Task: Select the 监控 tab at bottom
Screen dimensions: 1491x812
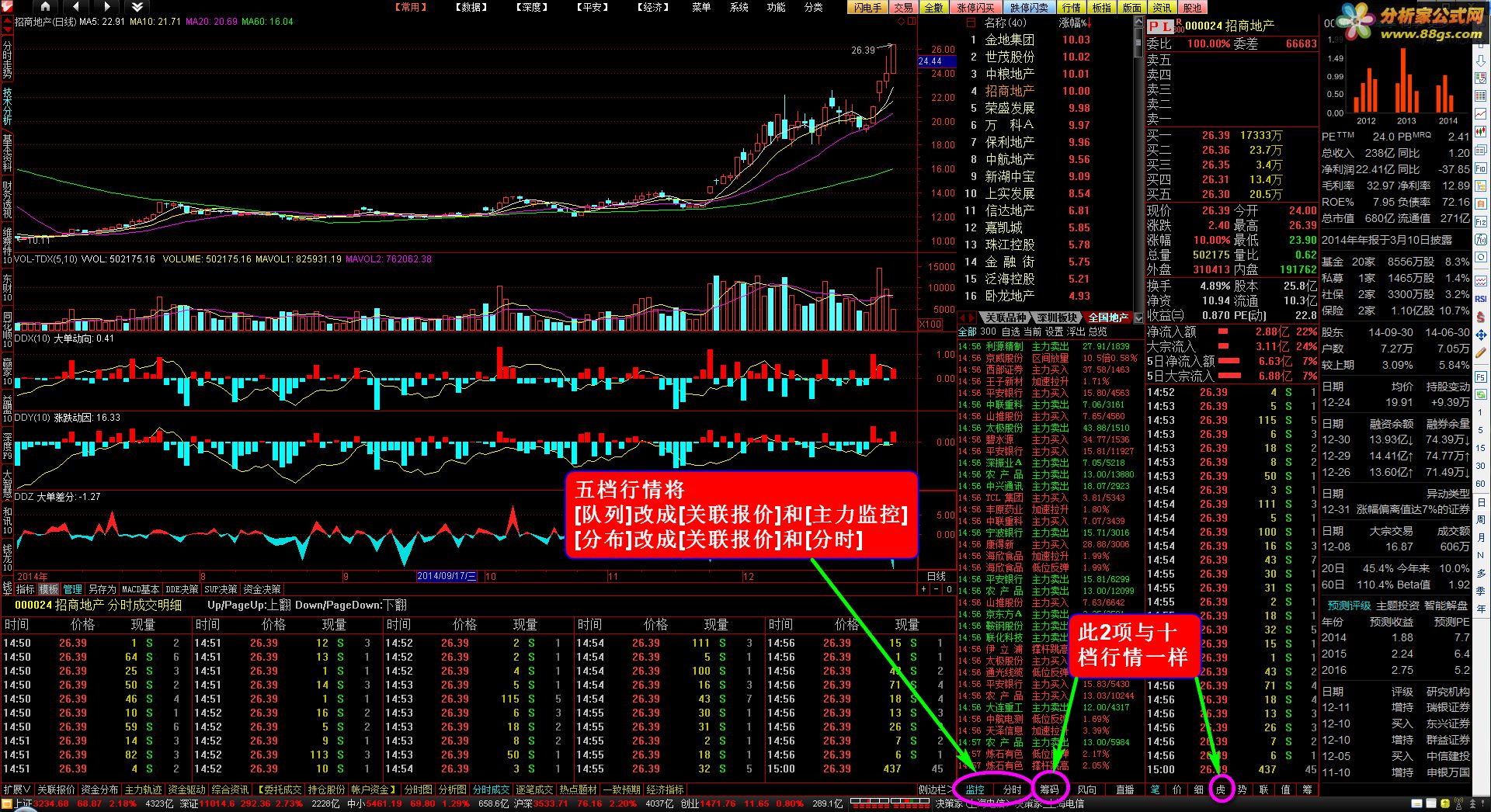Action: coord(975,789)
